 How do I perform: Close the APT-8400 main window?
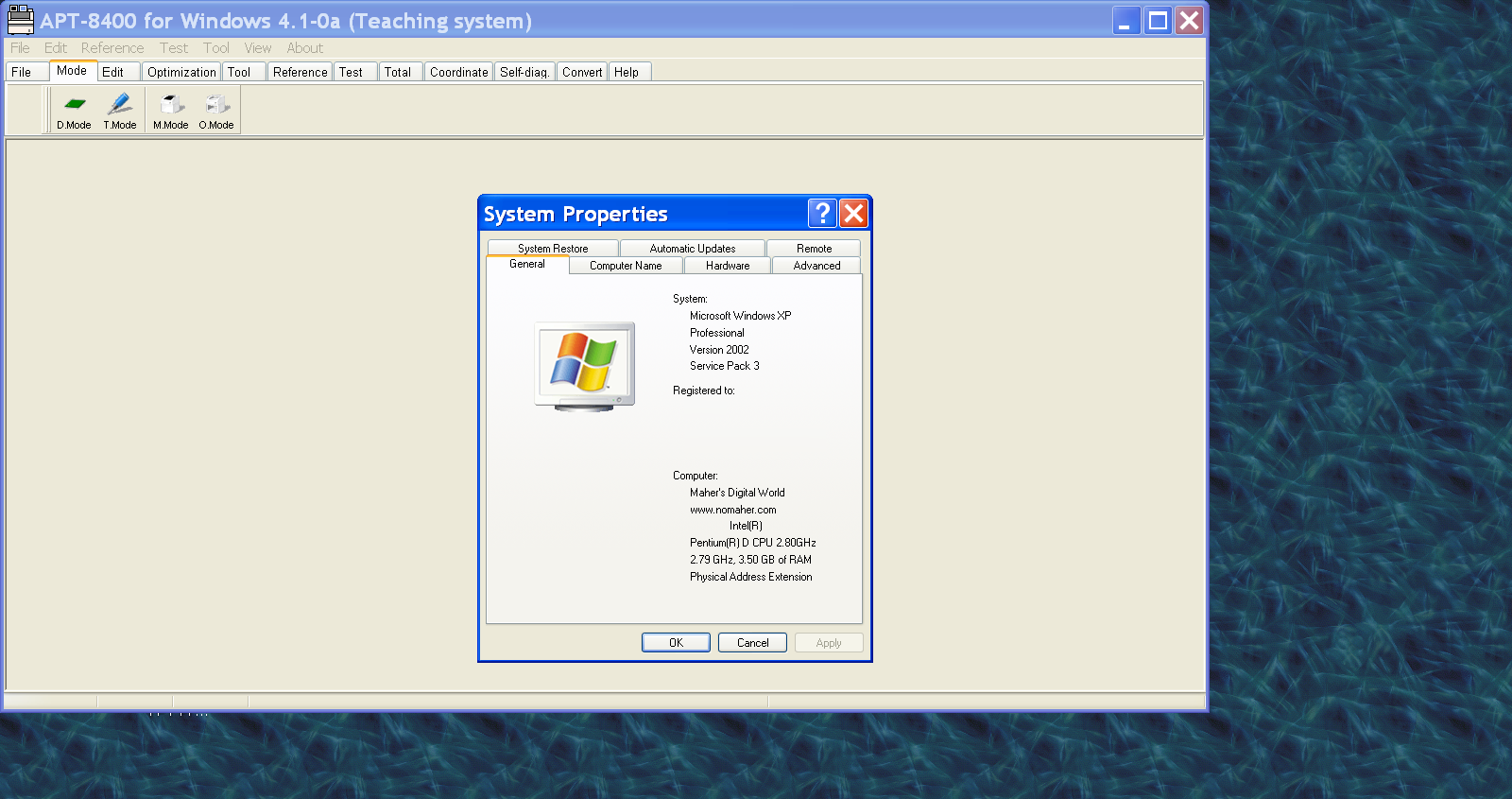coord(1189,20)
